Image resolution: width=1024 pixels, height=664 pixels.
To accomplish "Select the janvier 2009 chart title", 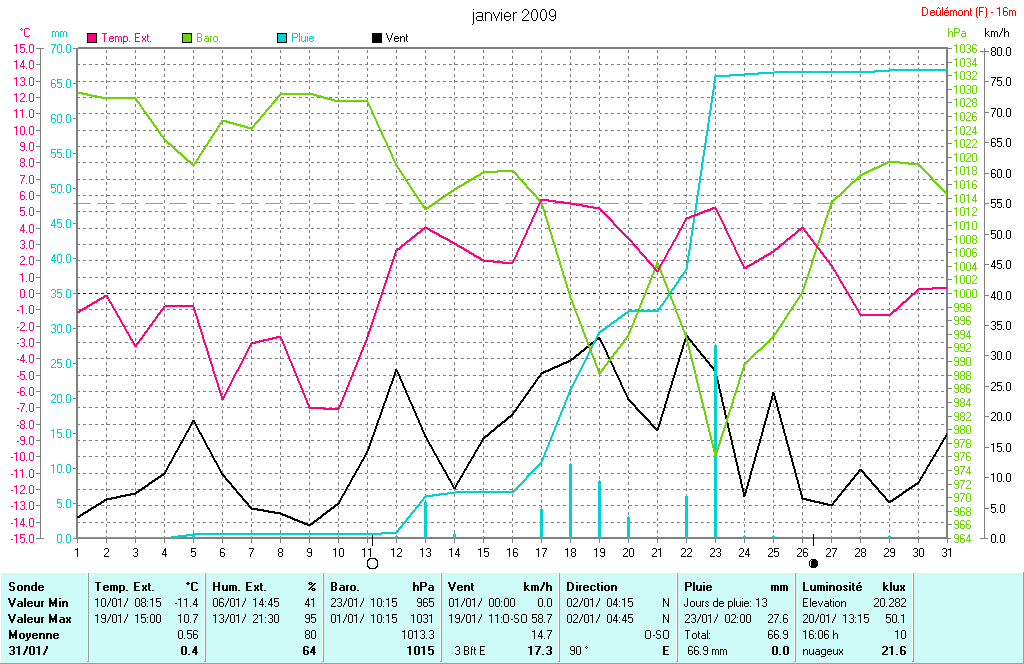I will [x=514, y=16].
